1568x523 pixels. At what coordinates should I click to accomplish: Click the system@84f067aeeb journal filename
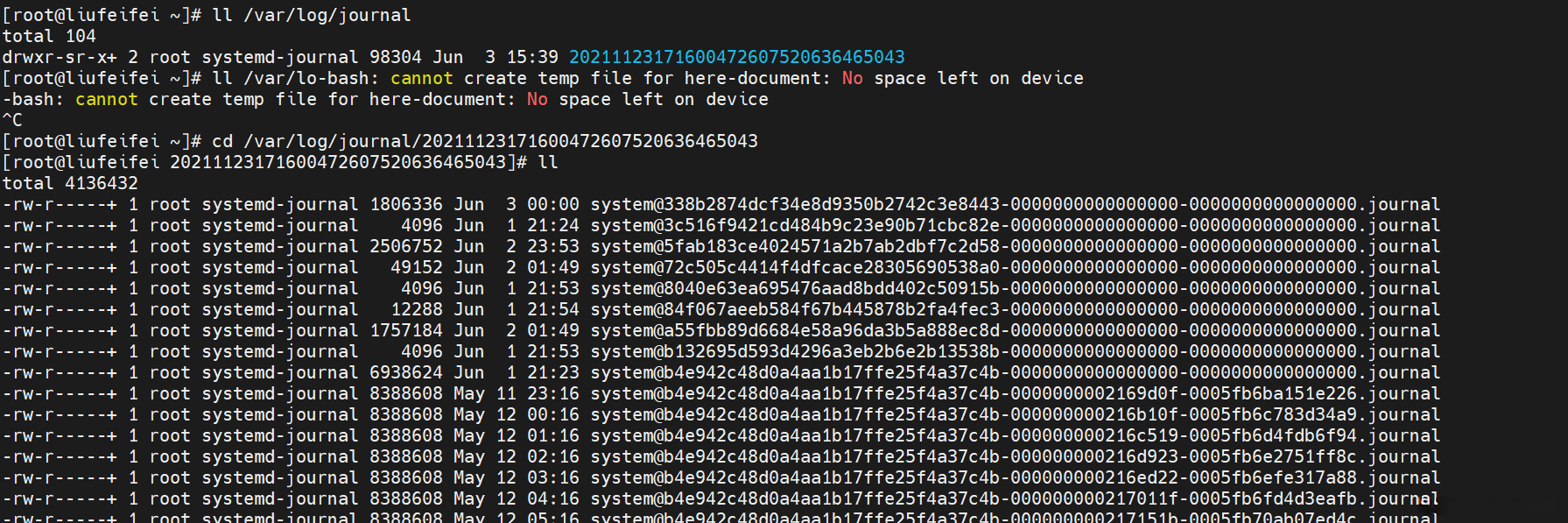1014,309
